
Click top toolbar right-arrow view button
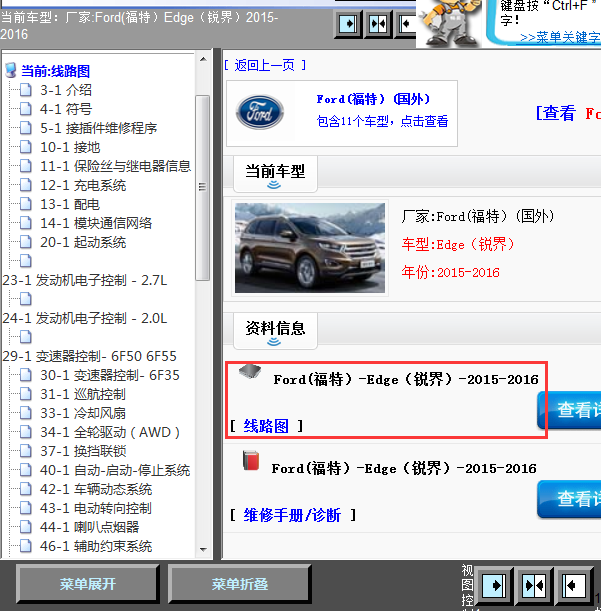tap(348, 24)
